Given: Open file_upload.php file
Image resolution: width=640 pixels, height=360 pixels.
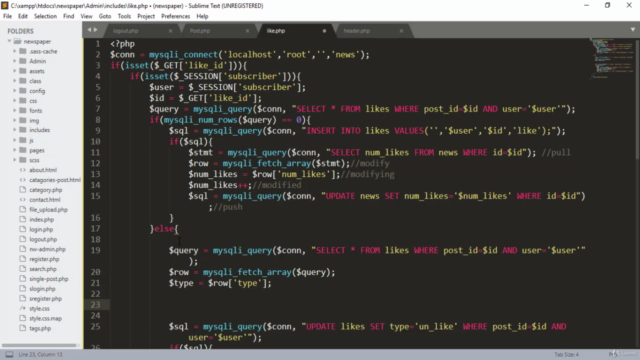Looking at the screenshot, I should pos(49,209).
